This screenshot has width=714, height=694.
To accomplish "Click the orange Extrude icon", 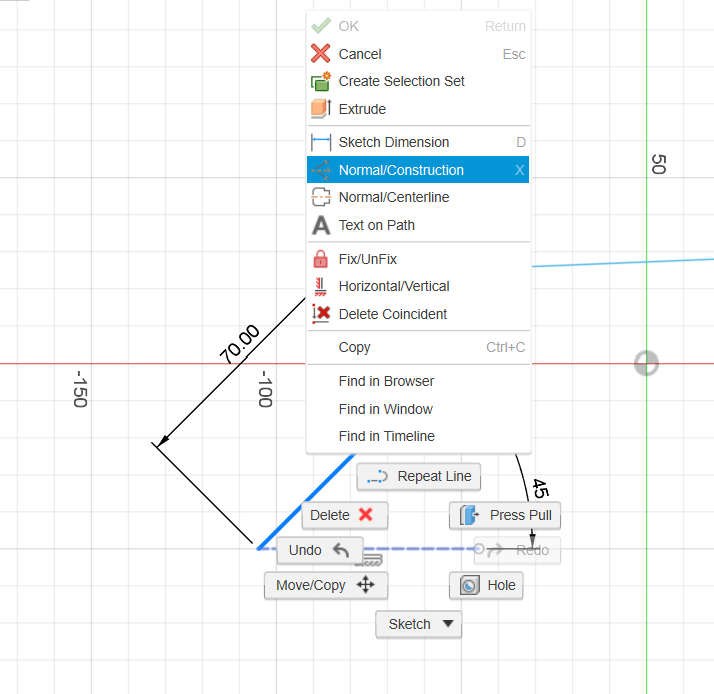I will click(321, 109).
